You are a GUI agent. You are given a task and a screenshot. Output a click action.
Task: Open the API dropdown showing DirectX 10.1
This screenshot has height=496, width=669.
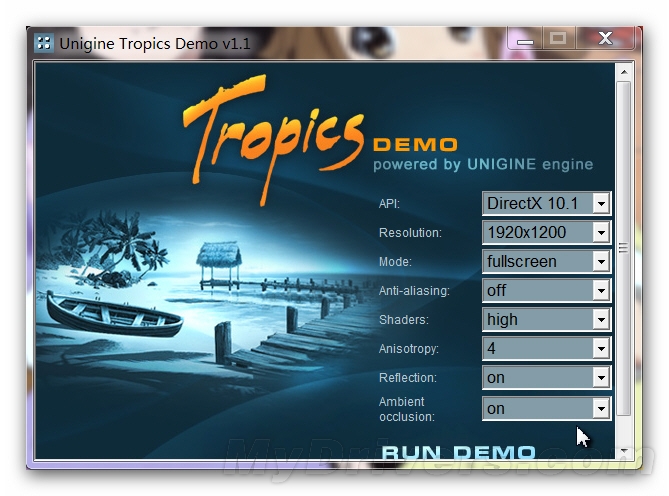547,203
